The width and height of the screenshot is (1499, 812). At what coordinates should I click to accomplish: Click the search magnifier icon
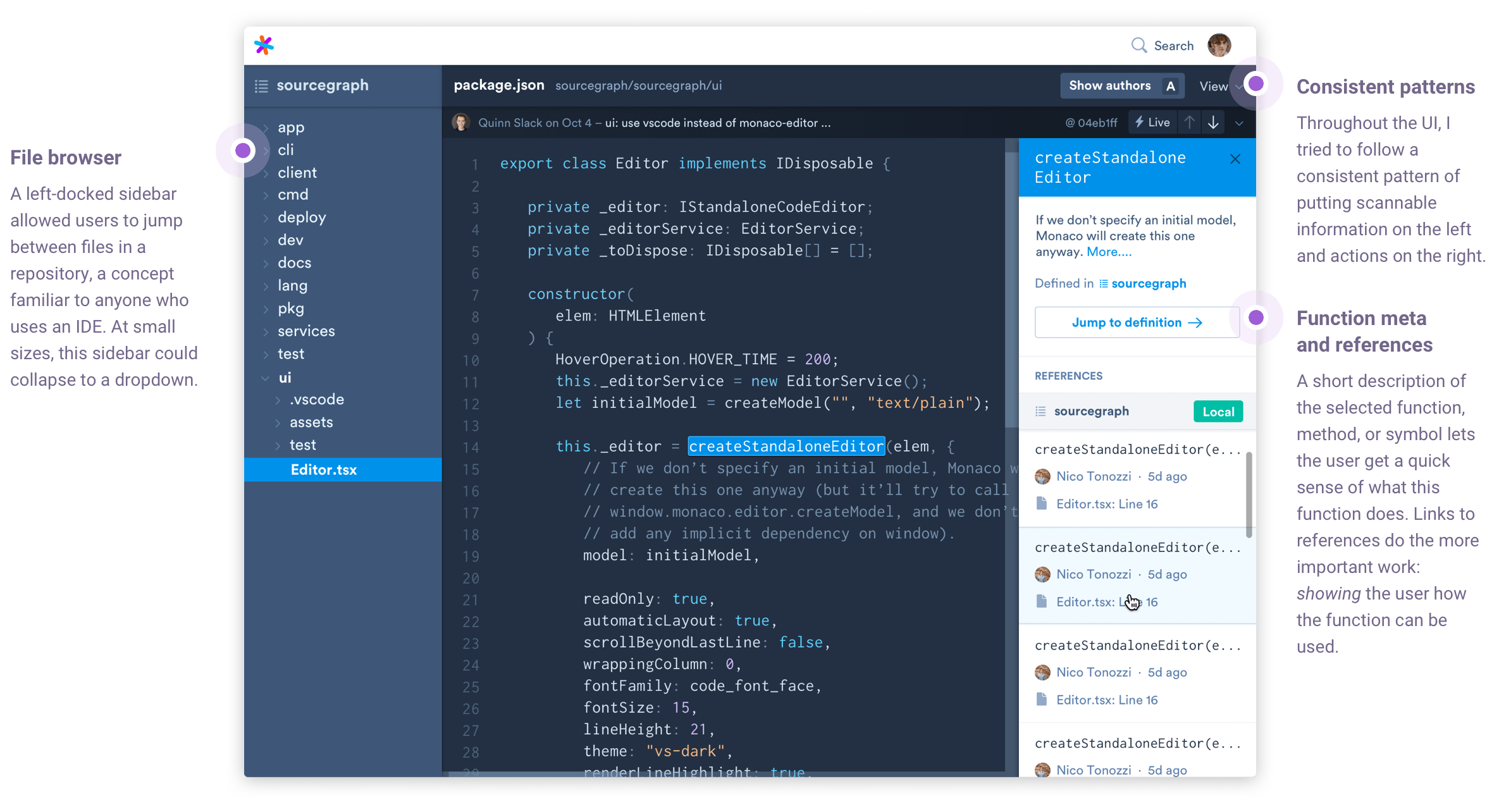[1138, 46]
